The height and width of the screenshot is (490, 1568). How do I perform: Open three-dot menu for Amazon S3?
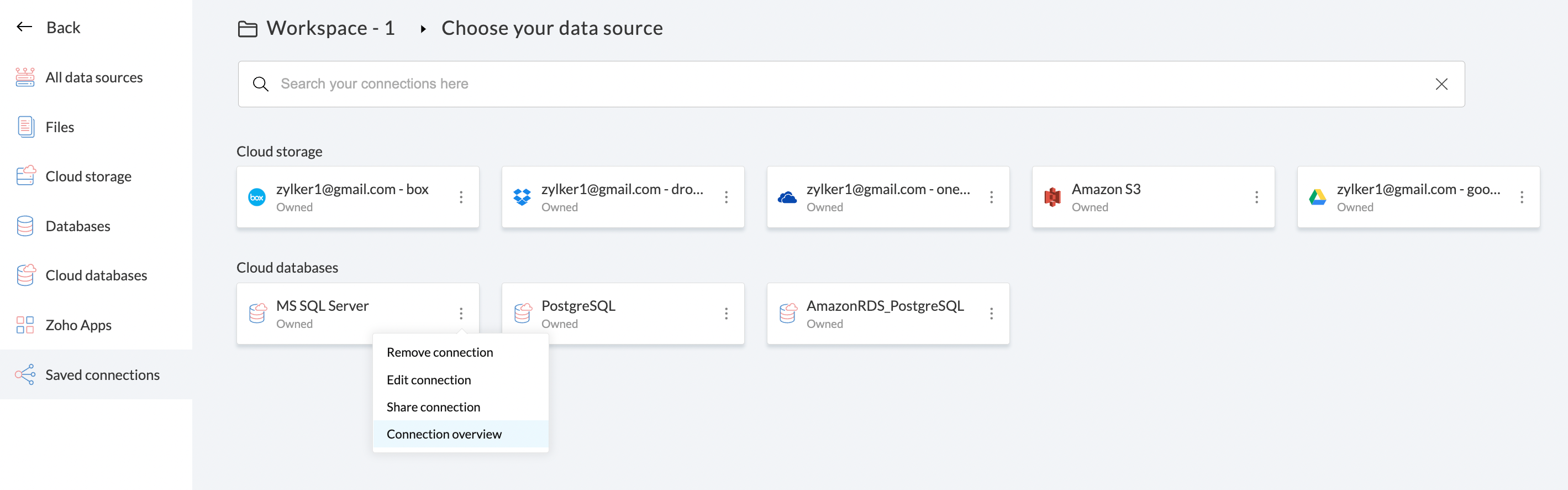[1256, 197]
